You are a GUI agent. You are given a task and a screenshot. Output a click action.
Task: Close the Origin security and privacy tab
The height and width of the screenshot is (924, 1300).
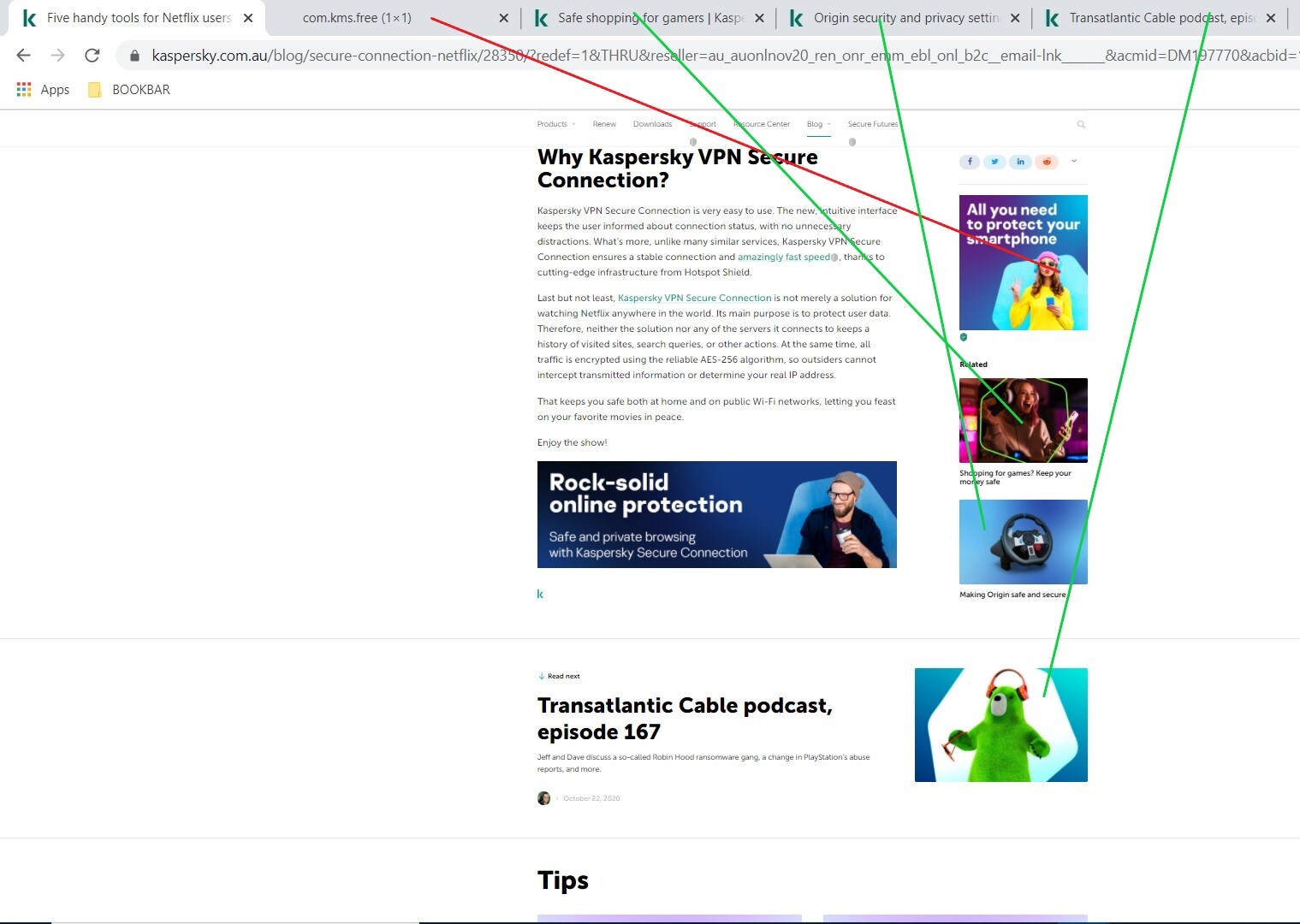tap(1015, 18)
